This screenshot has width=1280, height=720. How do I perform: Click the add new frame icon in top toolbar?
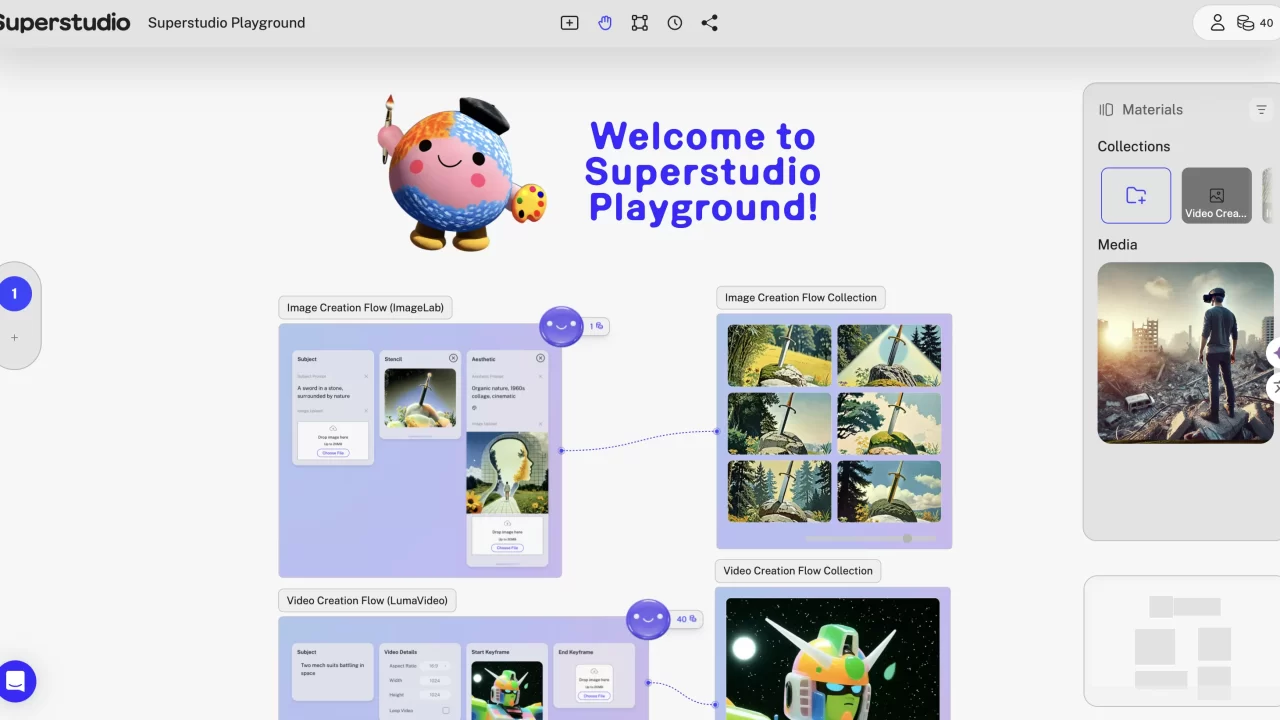pyautogui.click(x=569, y=23)
